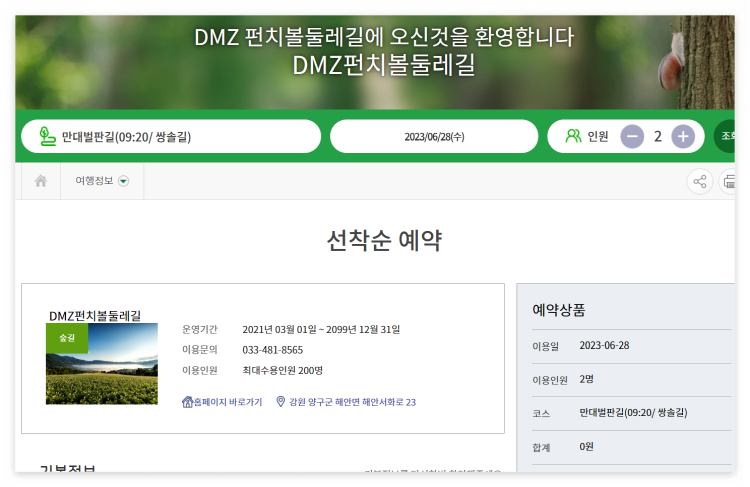The height and width of the screenshot is (487, 750).
Task: Select the 합계 value 0원
Action: click(x=586, y=447)
